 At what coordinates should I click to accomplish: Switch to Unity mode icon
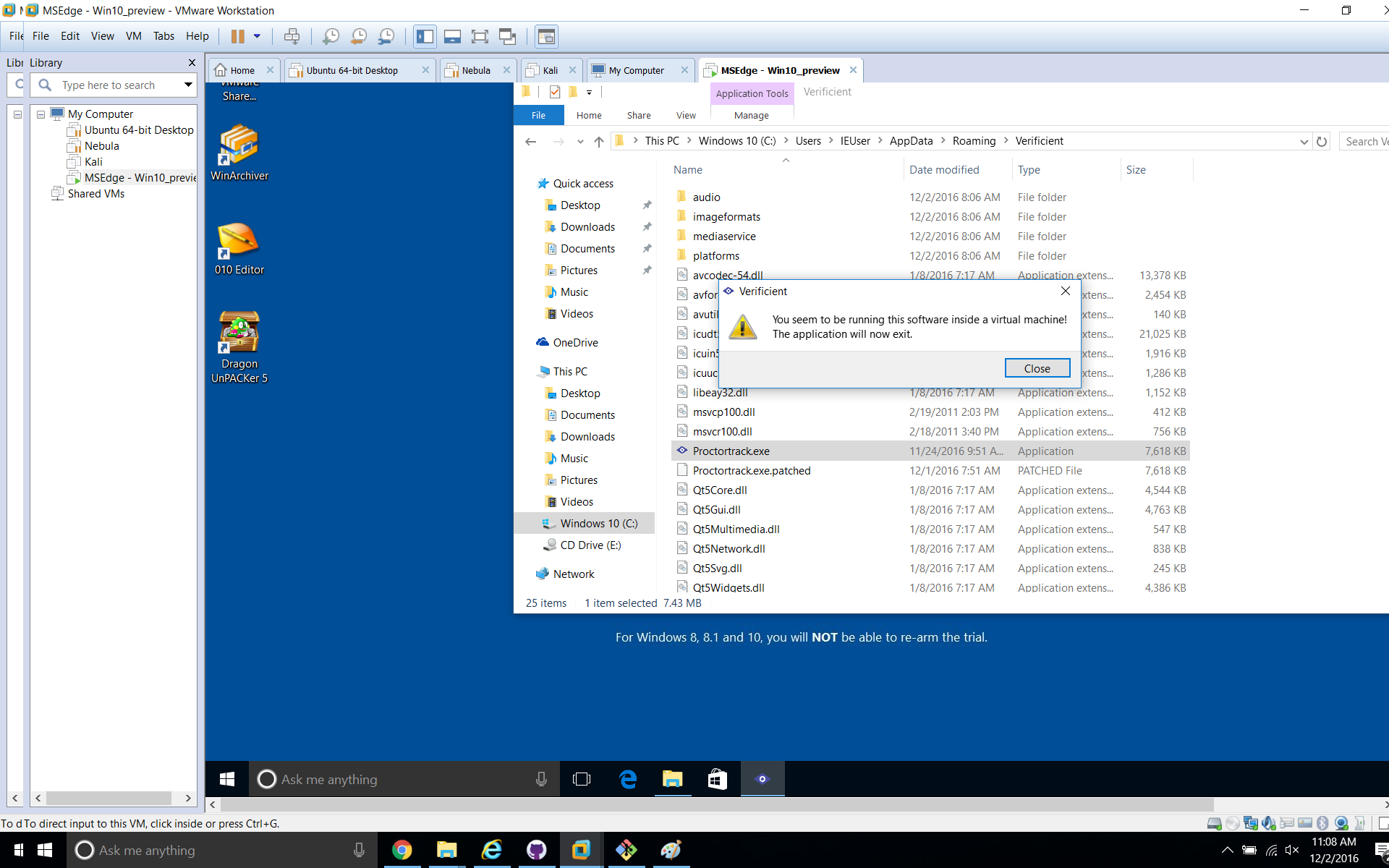[x=507, y=36]
